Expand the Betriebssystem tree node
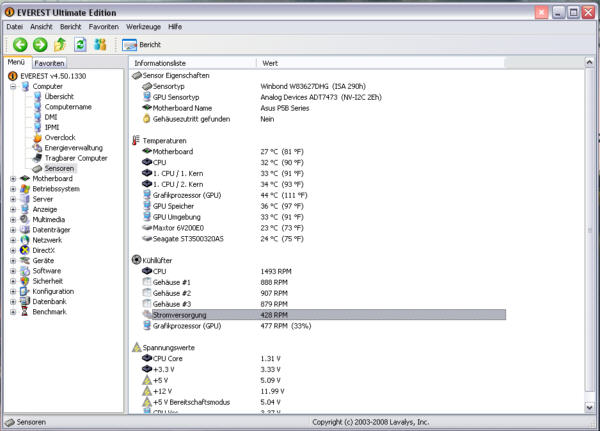The image size is (600, 431). [13, 189]
